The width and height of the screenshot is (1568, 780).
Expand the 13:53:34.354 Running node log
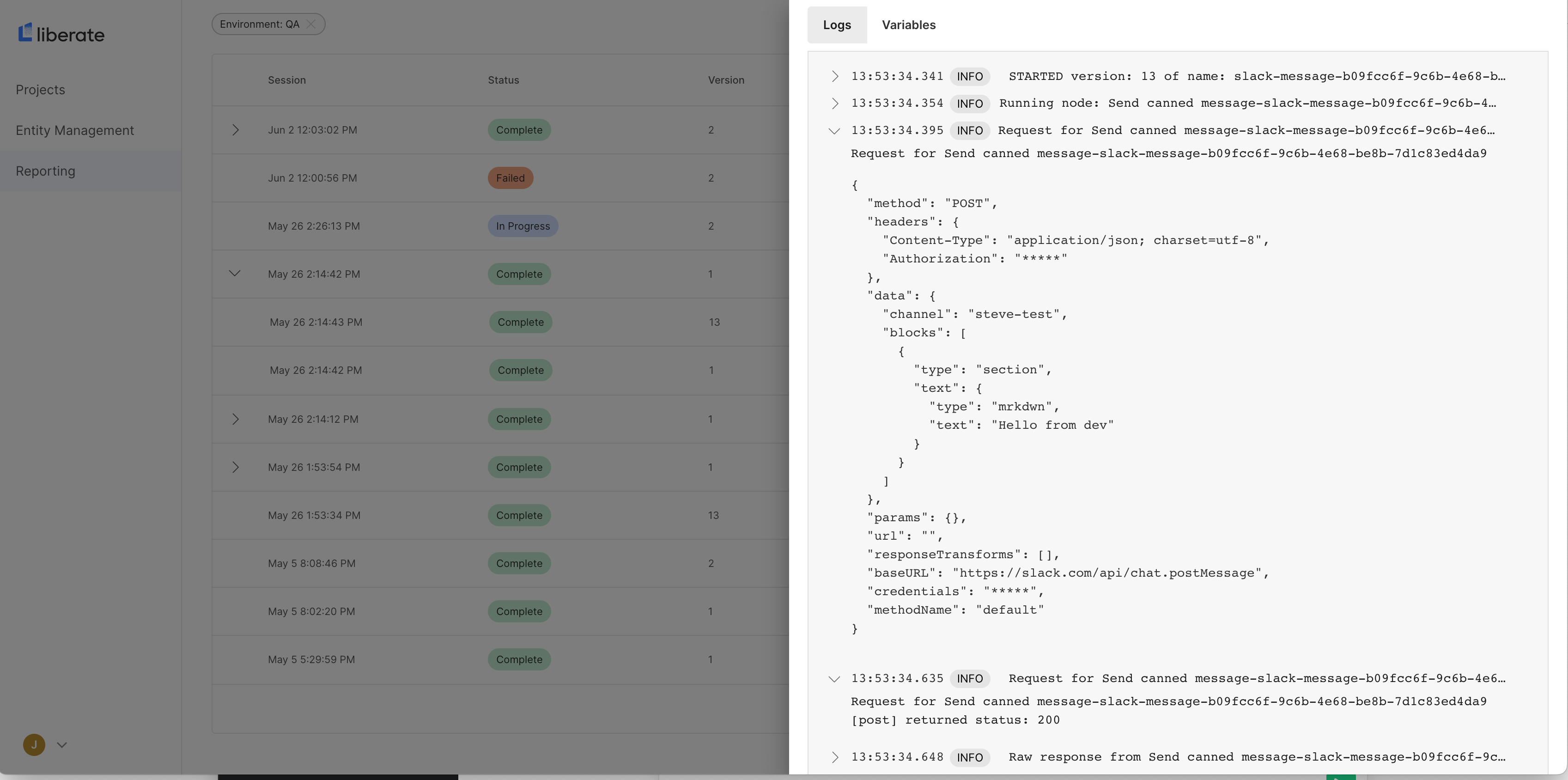834,103
